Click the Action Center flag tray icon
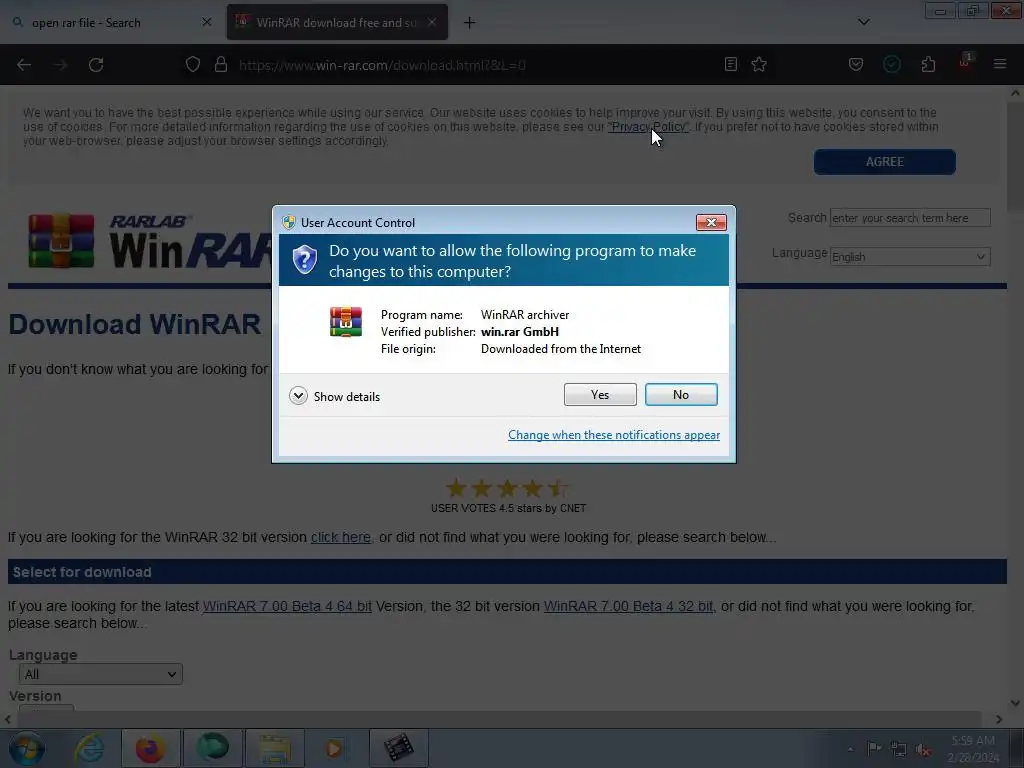1024x768 pixels. (874, 748)
